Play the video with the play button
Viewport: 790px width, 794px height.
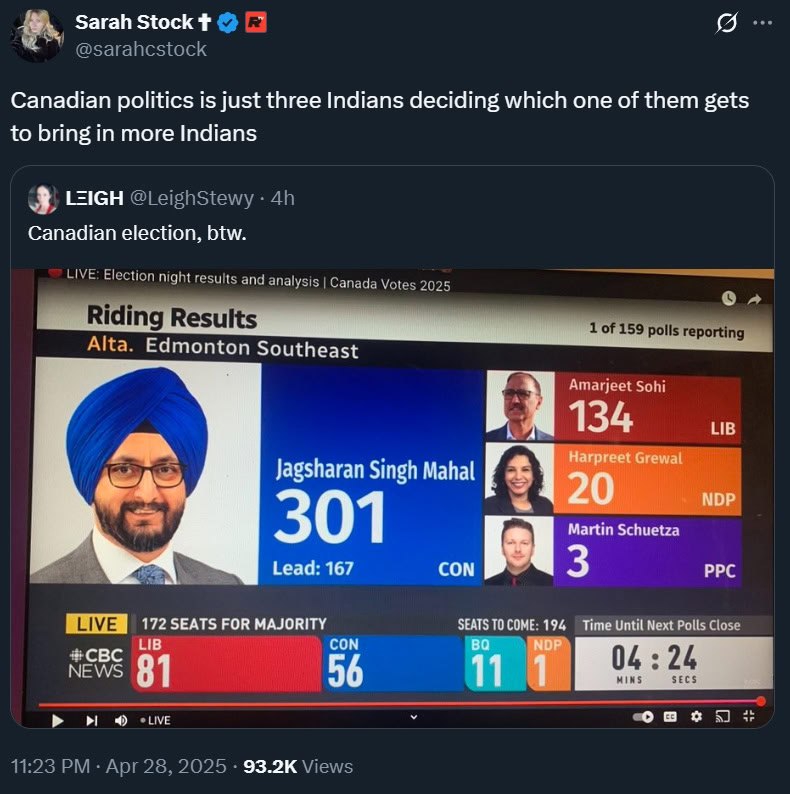tap(58, 720)
